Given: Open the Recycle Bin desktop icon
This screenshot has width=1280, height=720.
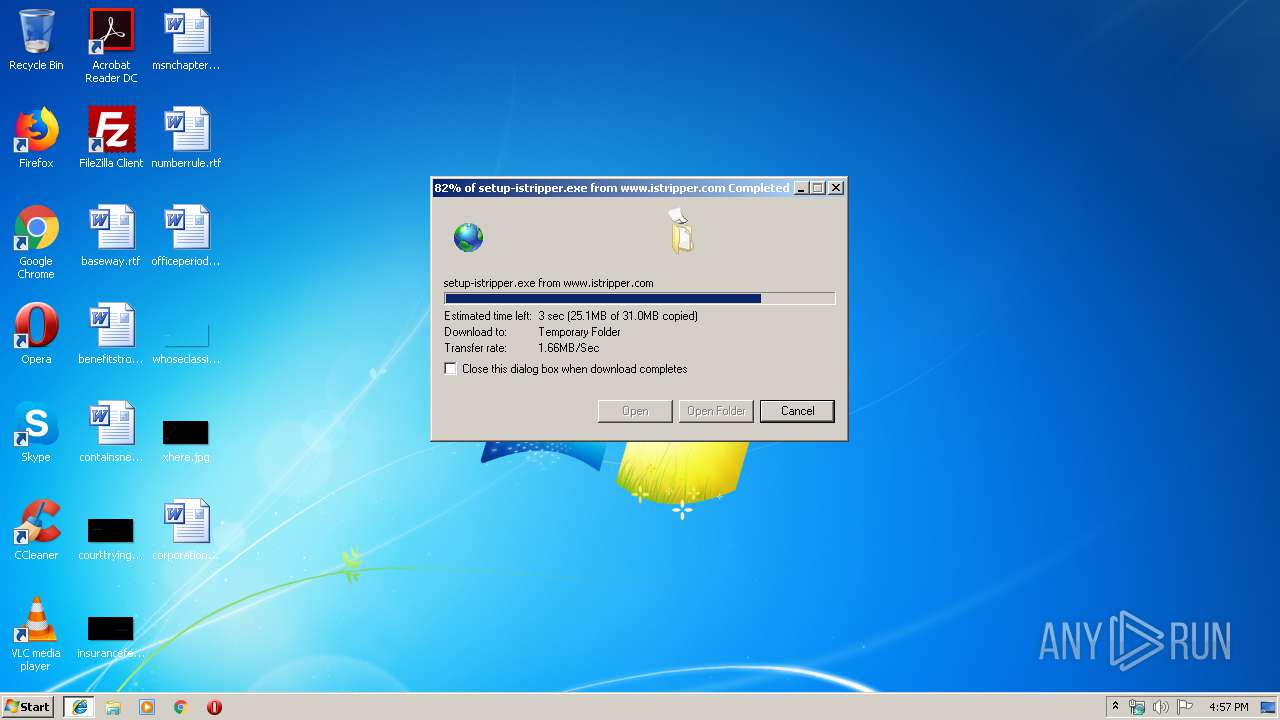Looking at the screenshot, I should (x=36, y=40).
